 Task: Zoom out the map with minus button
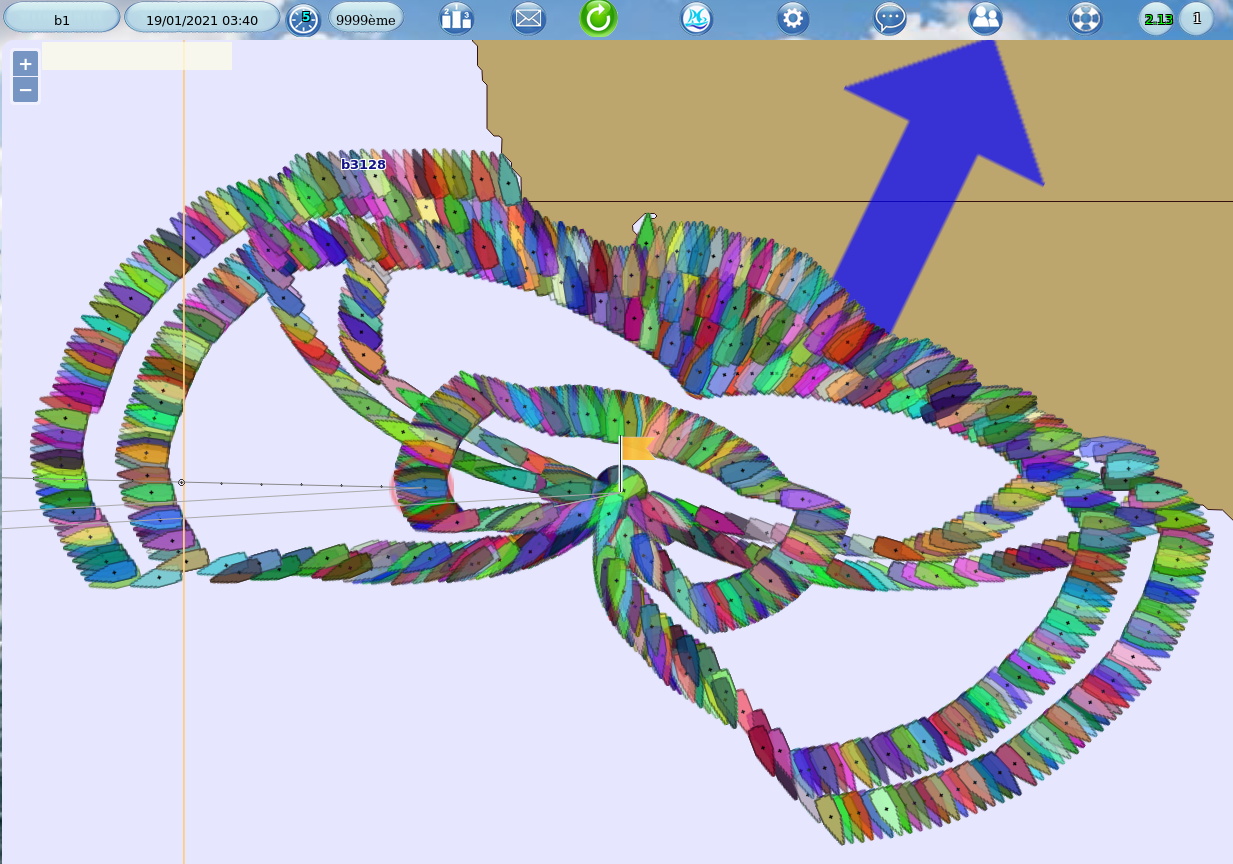(x=26, y=90)
